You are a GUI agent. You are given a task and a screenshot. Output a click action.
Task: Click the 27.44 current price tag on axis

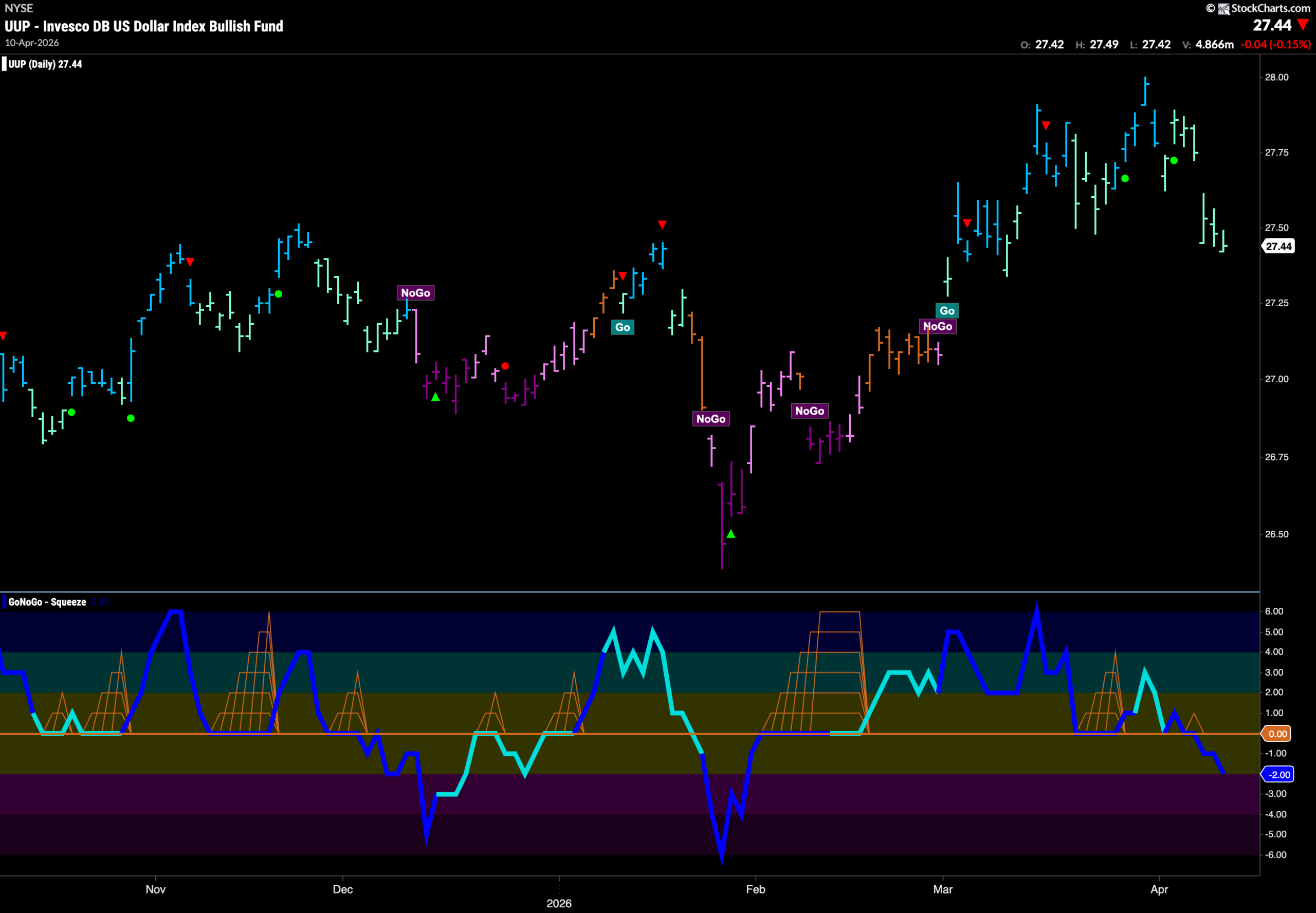[1279, 247]
